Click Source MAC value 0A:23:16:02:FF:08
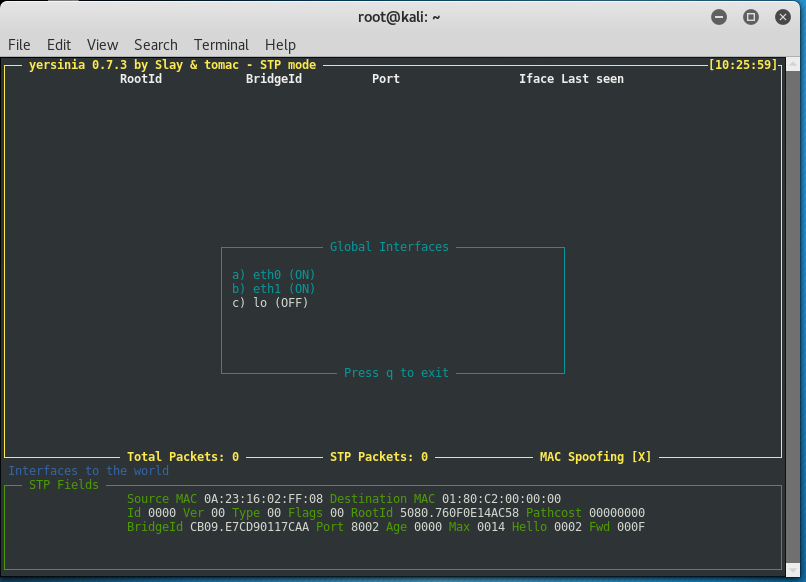 [x=263, y=499]
